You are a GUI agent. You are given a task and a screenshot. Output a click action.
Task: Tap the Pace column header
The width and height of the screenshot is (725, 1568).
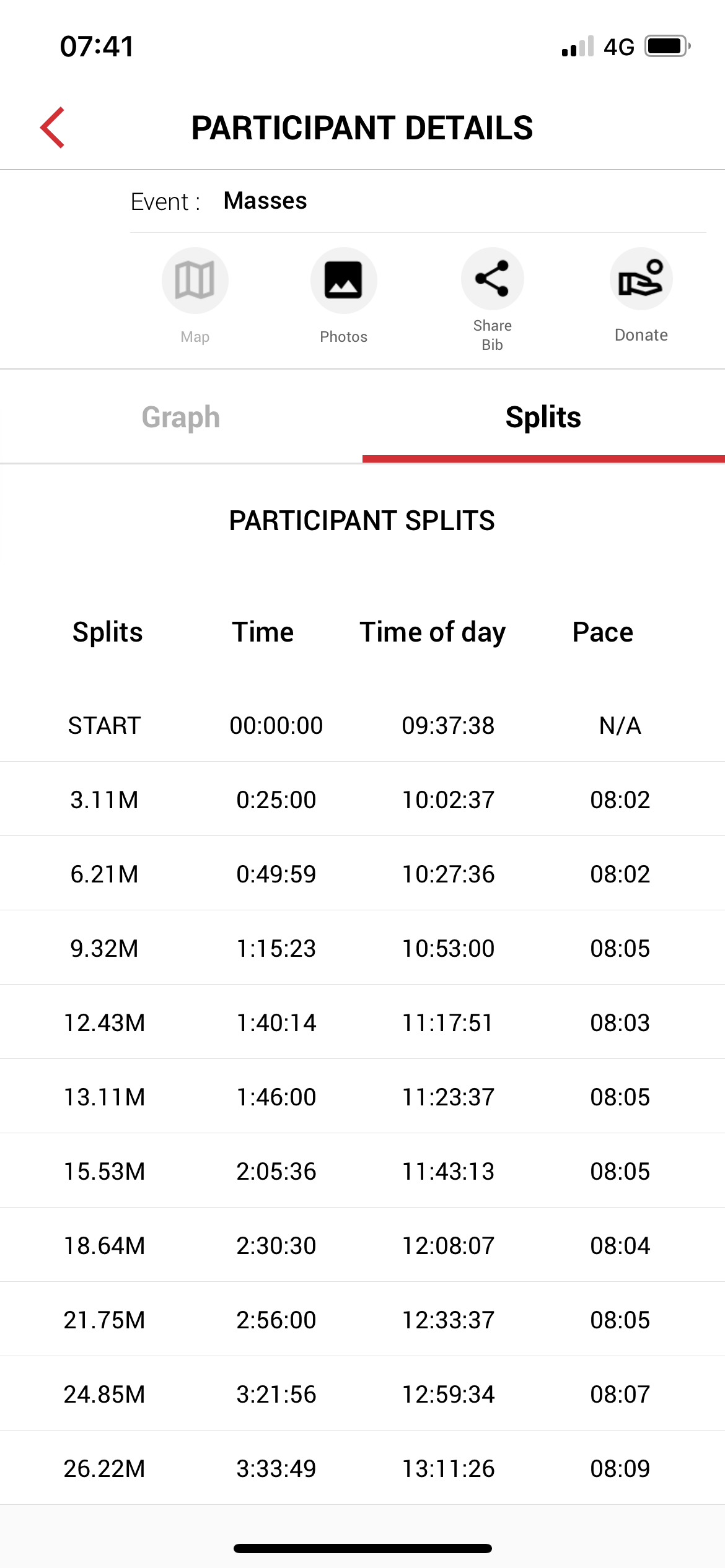[602, 632]
